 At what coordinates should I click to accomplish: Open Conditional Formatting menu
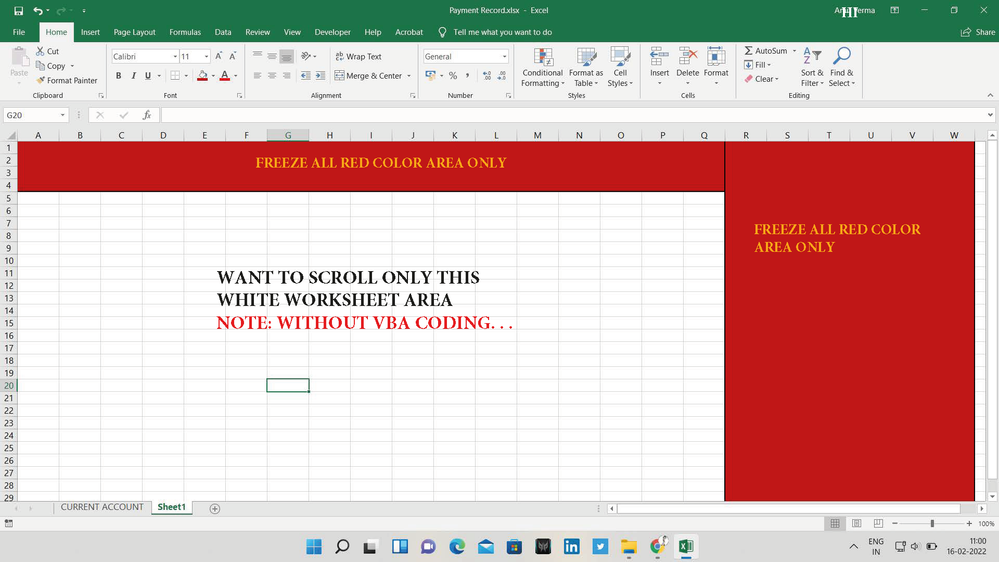pyautogui.click(x=543, y=67)
